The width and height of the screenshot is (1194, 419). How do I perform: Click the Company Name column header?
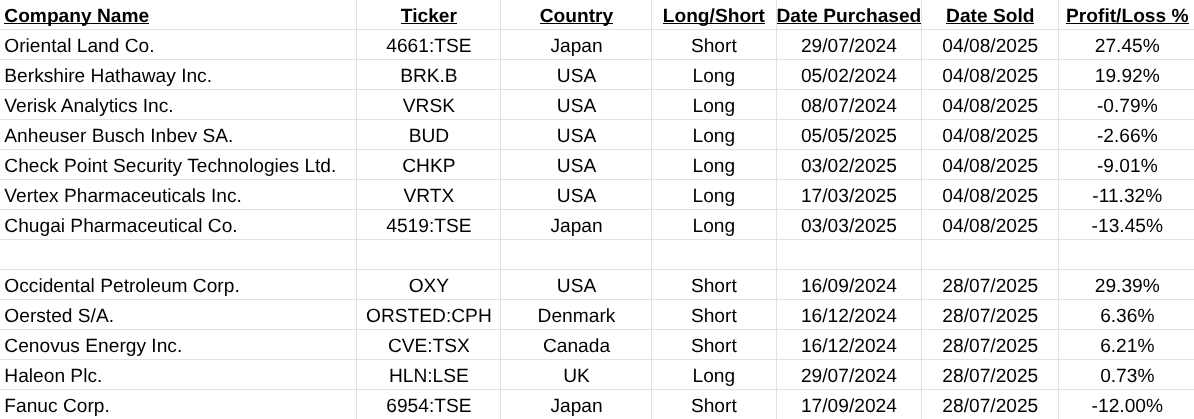(77, 16)
